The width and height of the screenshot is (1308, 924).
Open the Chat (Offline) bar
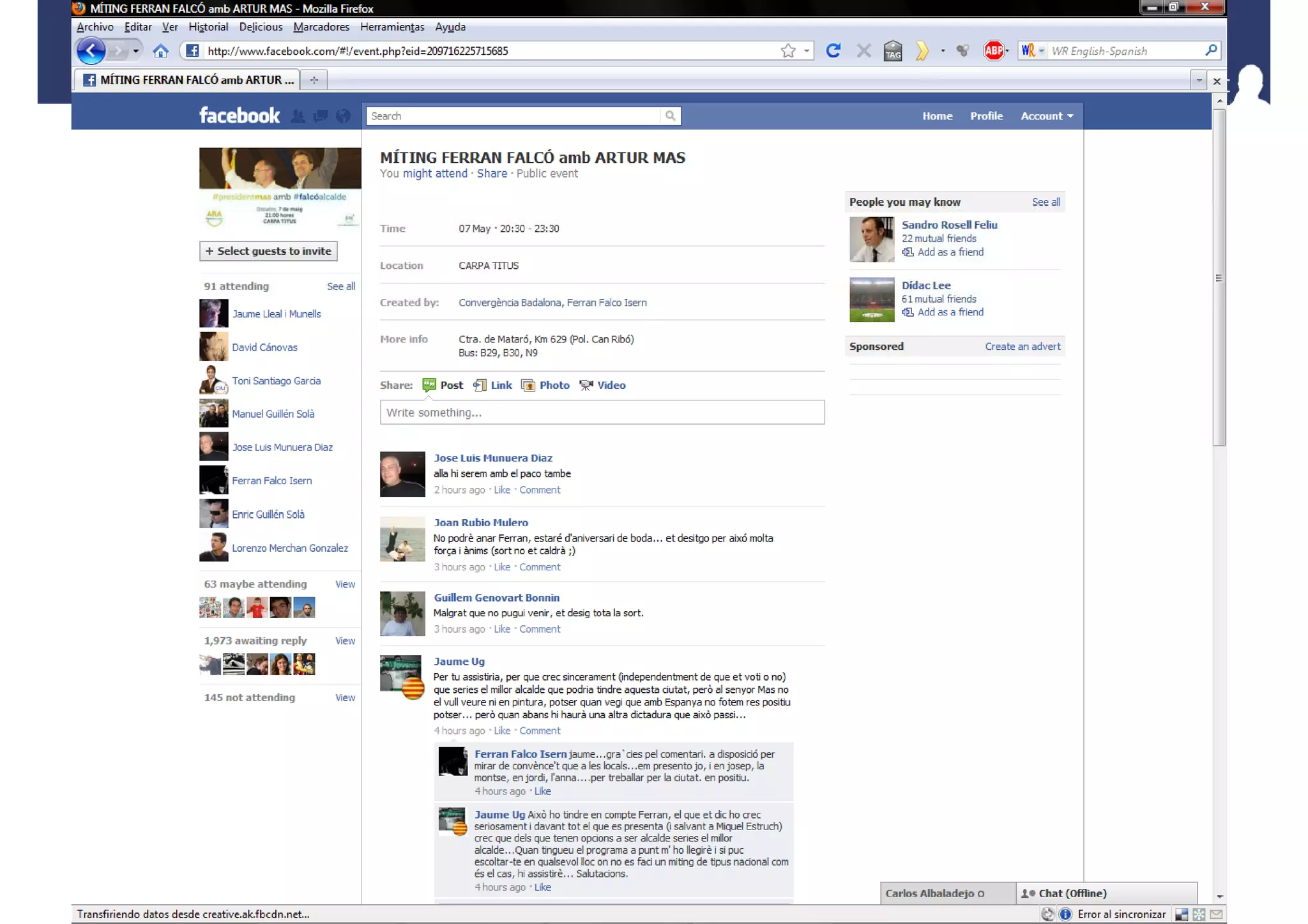click(x=1106, y=893)
